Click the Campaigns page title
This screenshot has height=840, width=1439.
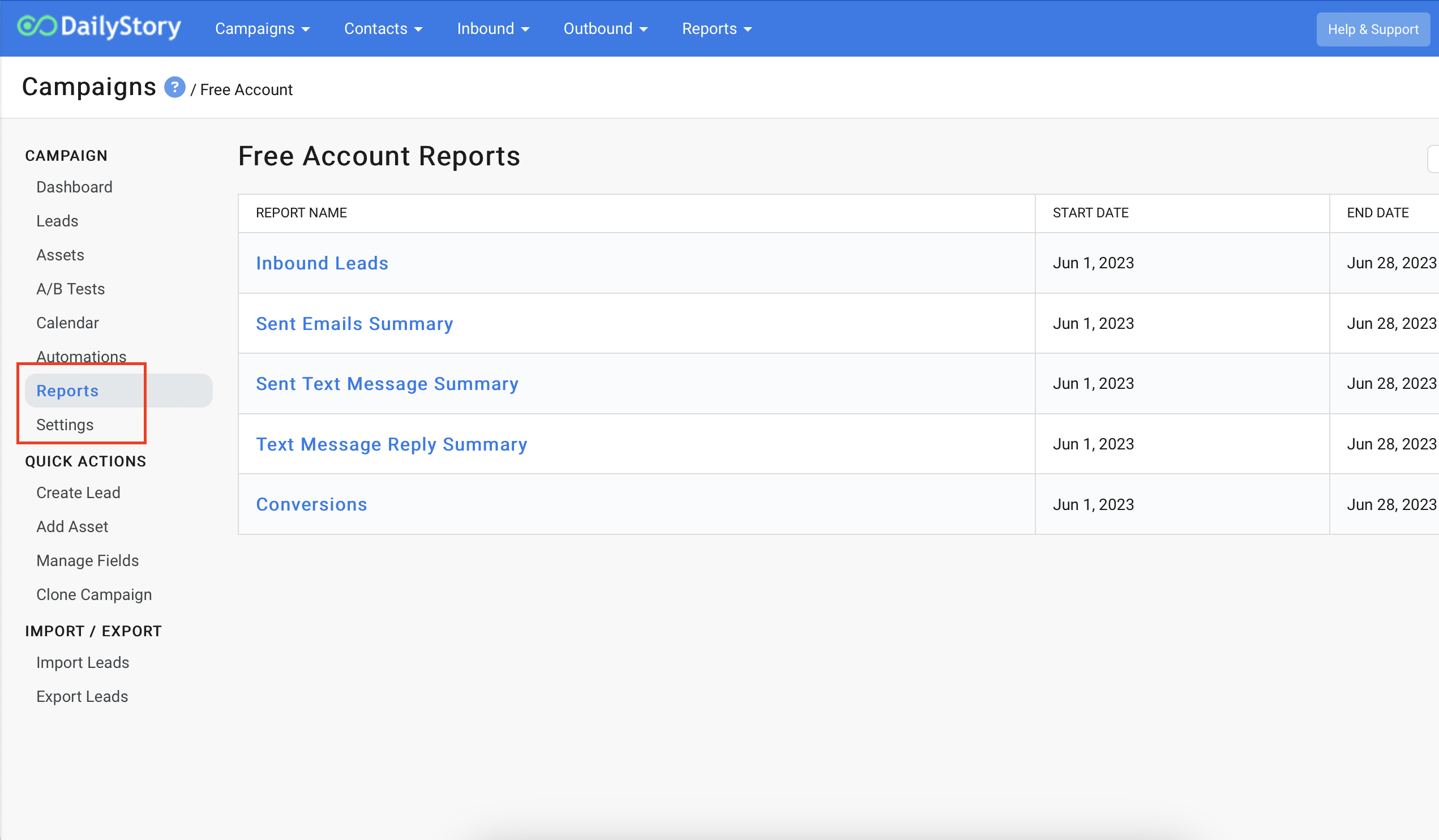[x=89, y=87]
